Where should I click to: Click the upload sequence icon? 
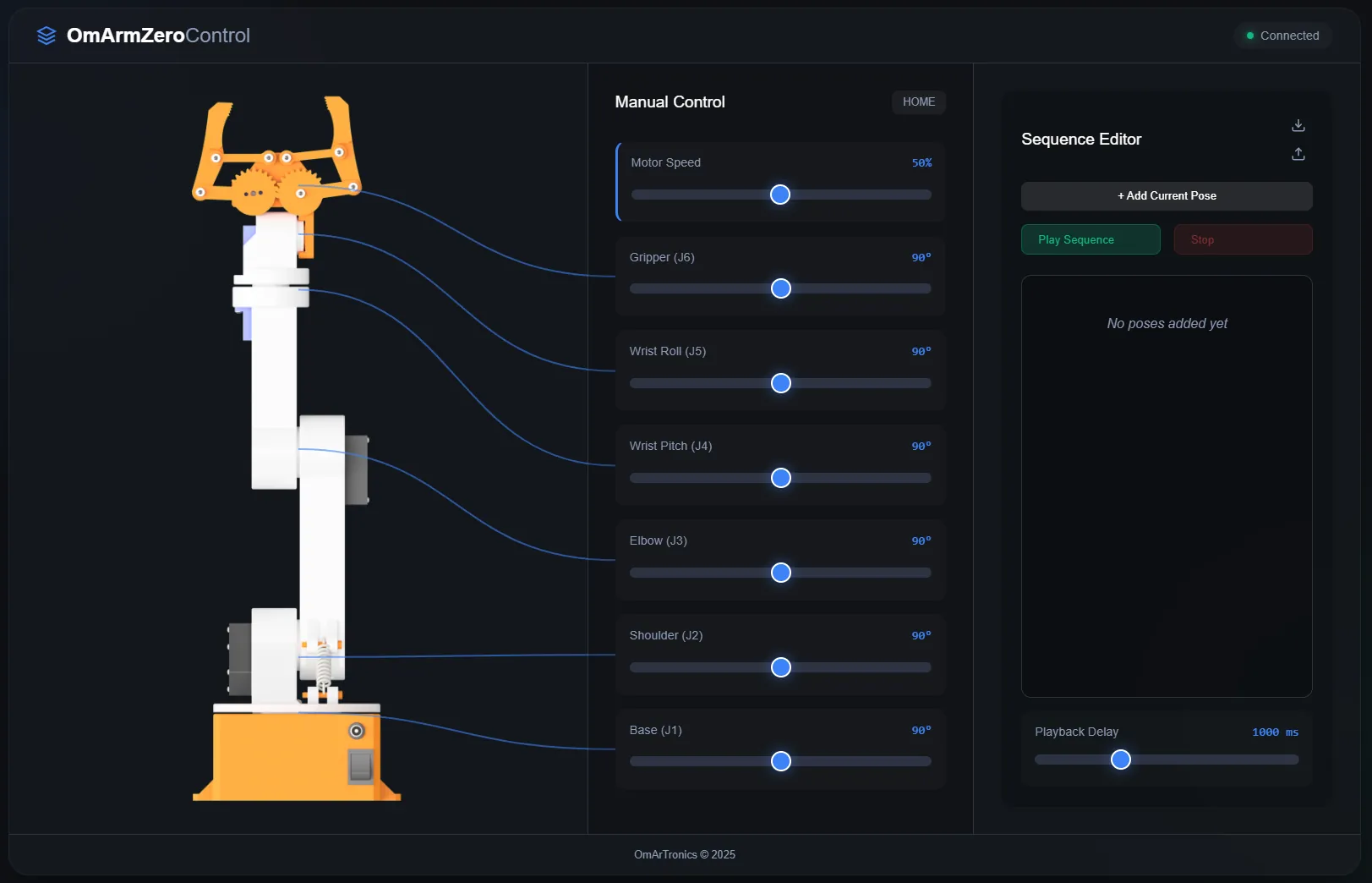point(1298,154)
